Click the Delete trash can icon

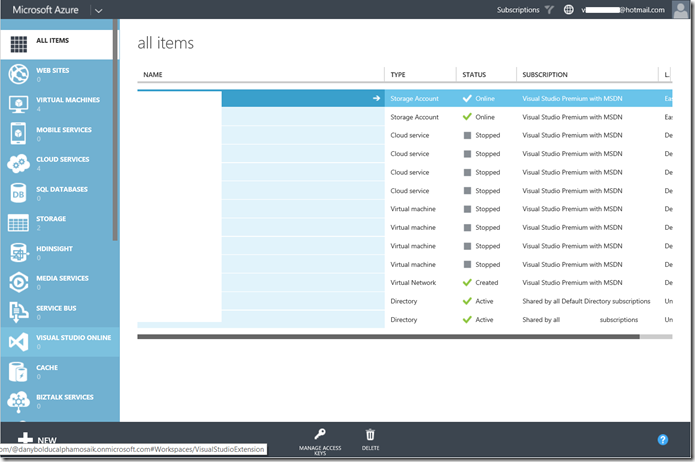click(x=370, y=435)
